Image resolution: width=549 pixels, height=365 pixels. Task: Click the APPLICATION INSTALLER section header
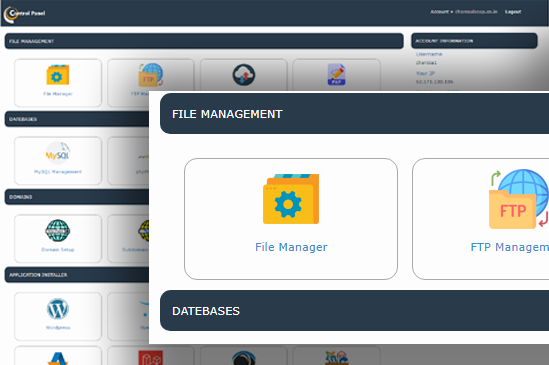tap(77, 275)
